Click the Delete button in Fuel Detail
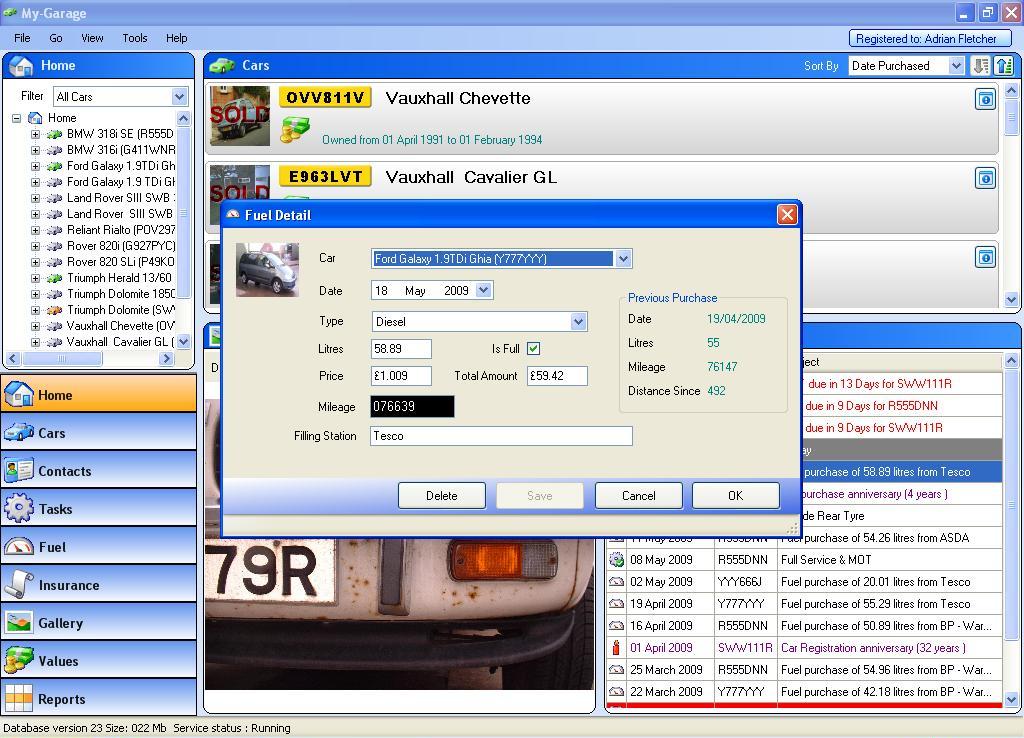 [441, 496]
